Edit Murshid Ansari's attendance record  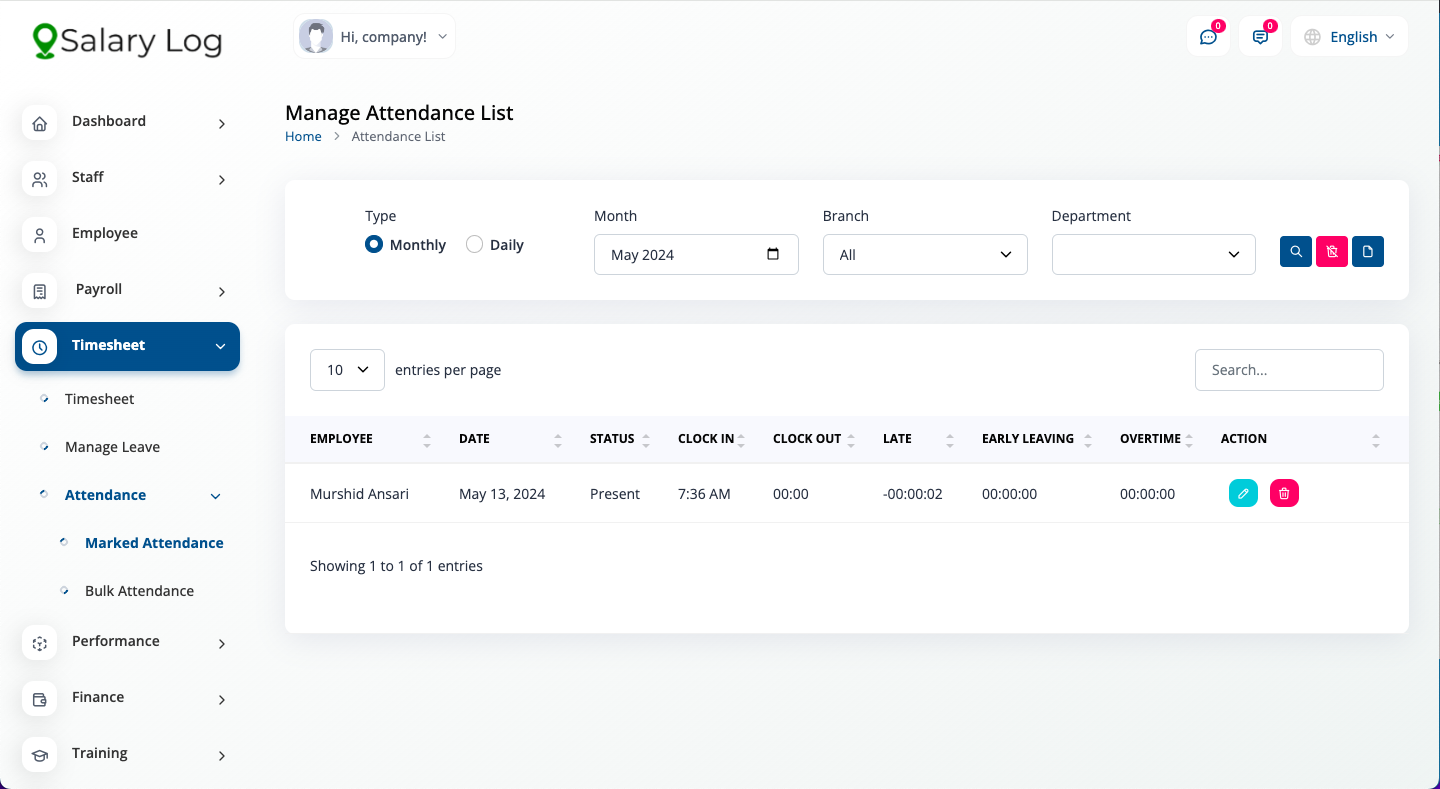pyautogui.click(x=1243, y=493)
